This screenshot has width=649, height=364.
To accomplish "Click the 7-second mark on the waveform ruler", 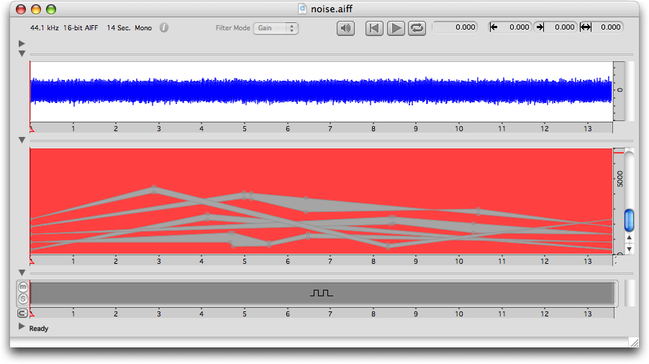I will point(330,129).
